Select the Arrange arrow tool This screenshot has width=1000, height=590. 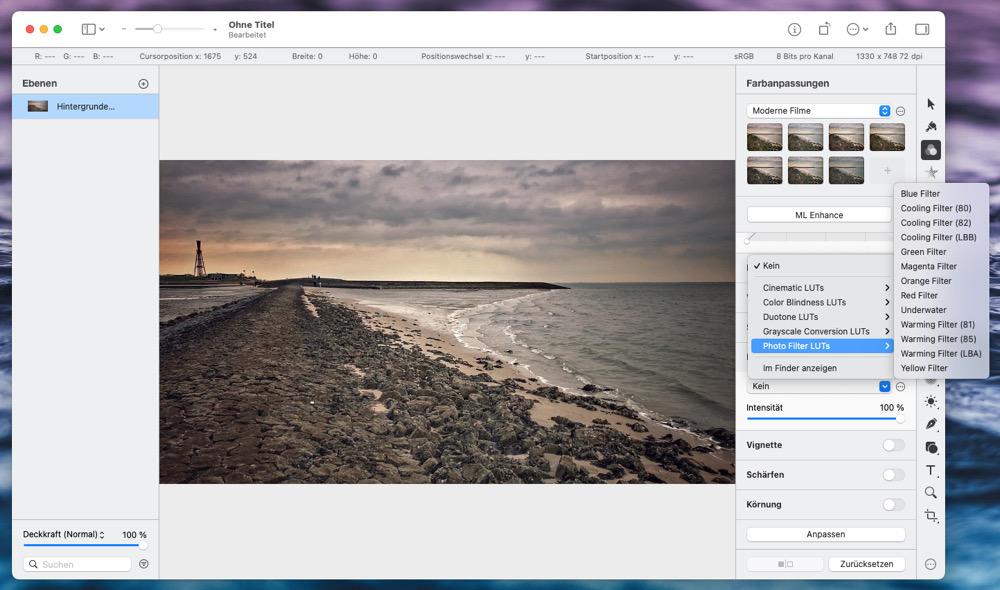931,104
